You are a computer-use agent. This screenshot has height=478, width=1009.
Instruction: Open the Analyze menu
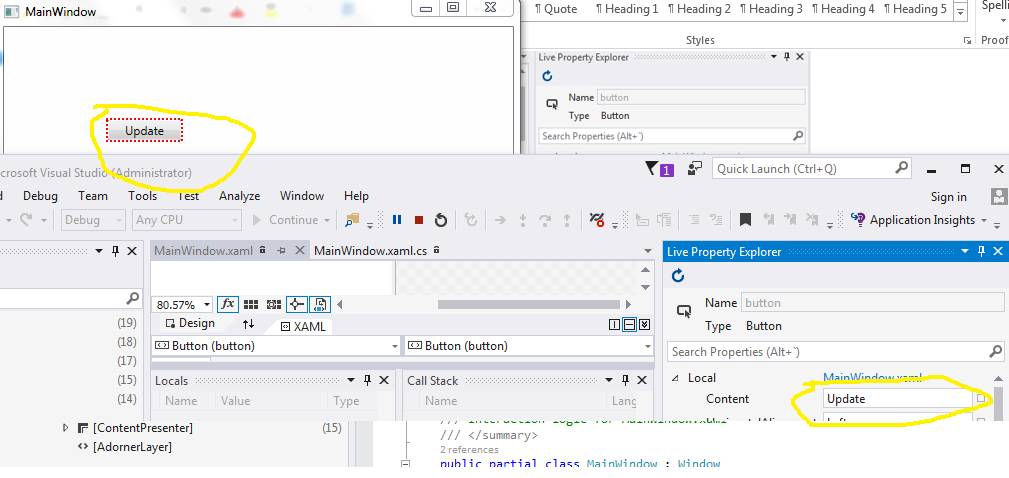[239, 196]
